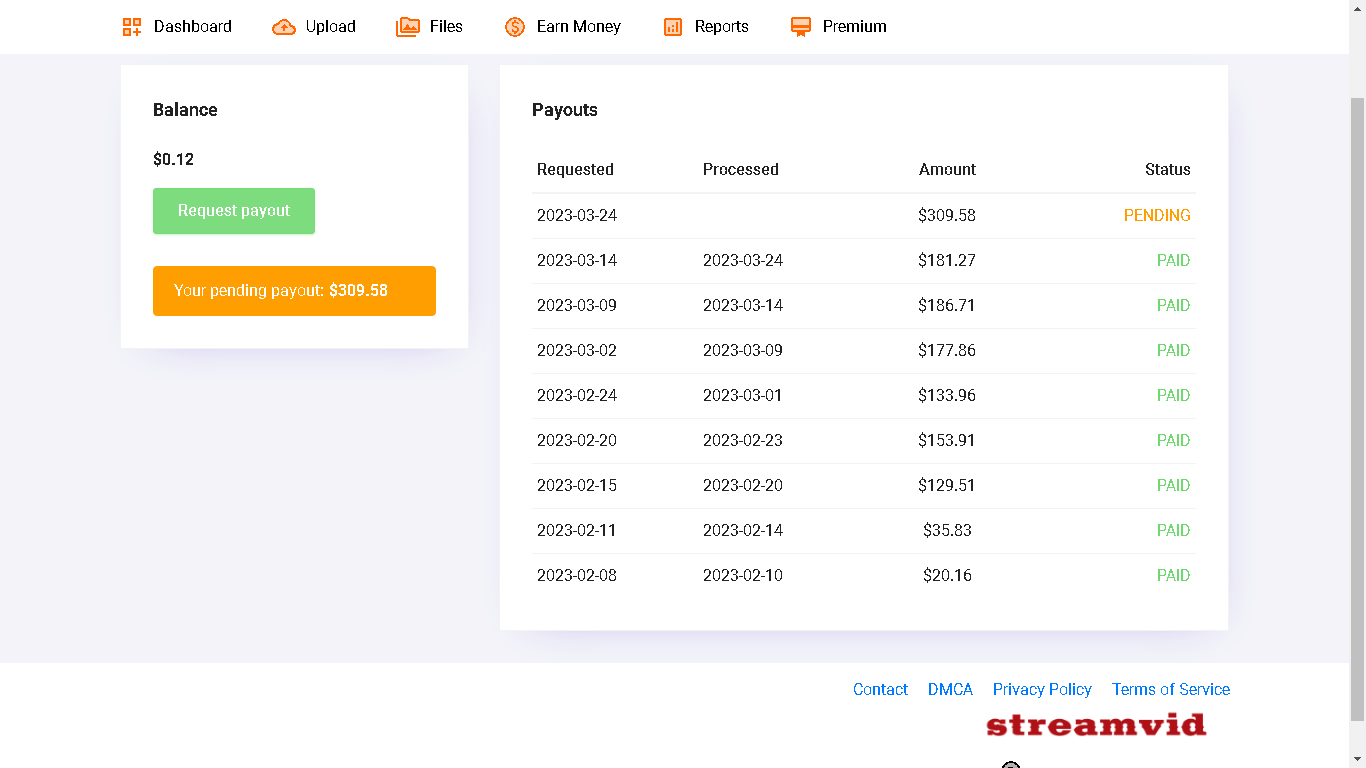This screenshot has height=768, width=1366.
Task: Open the Terms of Service link
Action: click(1170, 689)
